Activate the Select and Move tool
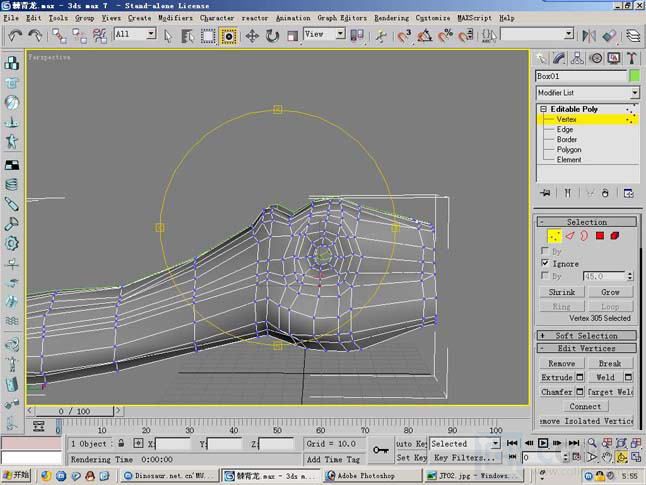Screen dimensions: 646x485 click(x=252, y=36)
